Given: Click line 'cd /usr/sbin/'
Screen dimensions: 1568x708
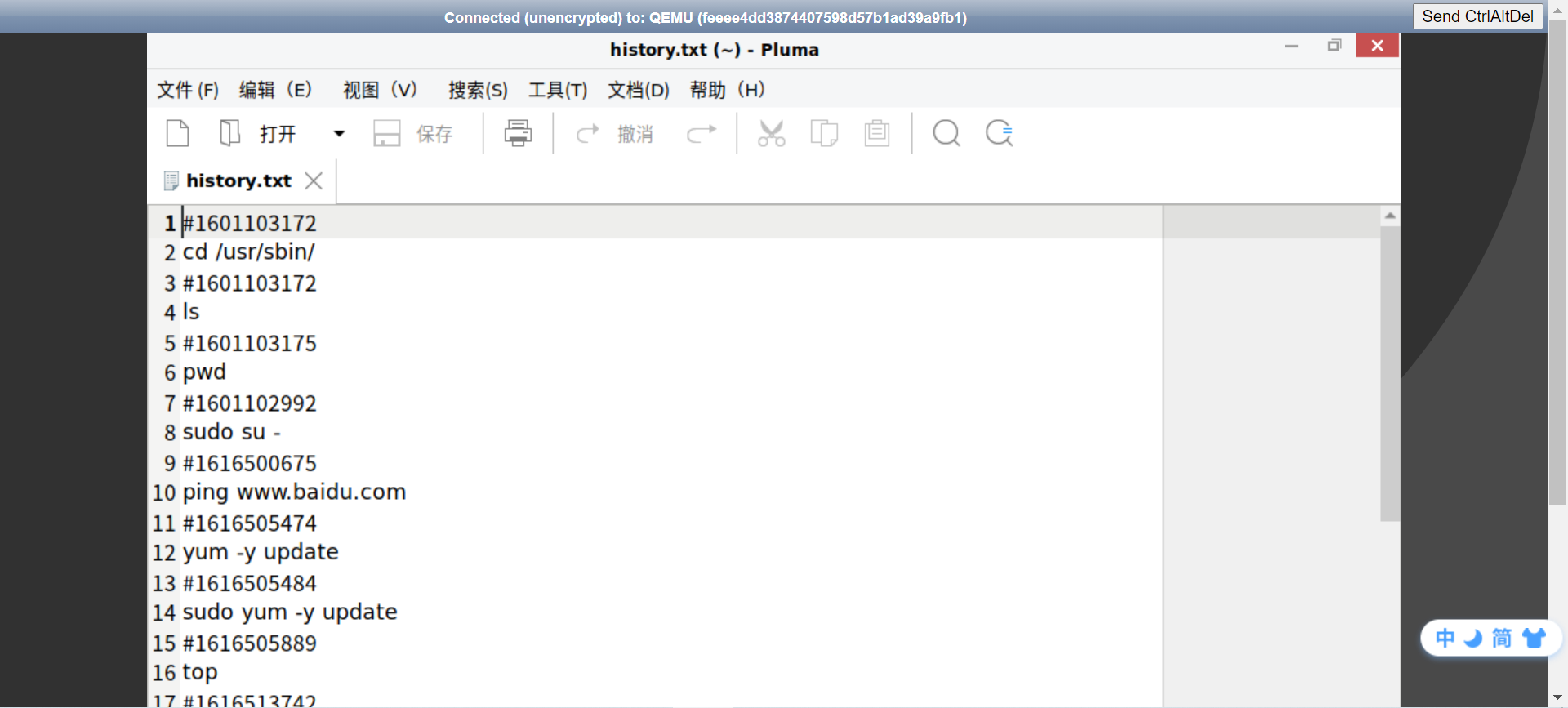Looking at the screenshot, I should (x=248, y=252).
